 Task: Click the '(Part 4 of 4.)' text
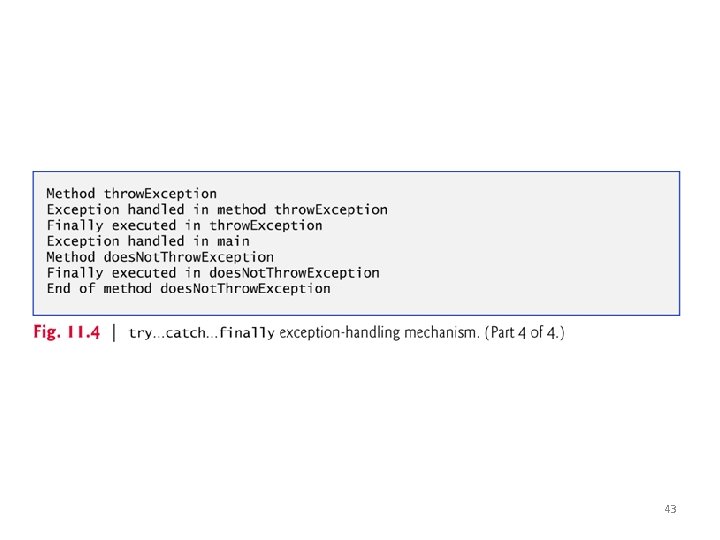point(524,332)
